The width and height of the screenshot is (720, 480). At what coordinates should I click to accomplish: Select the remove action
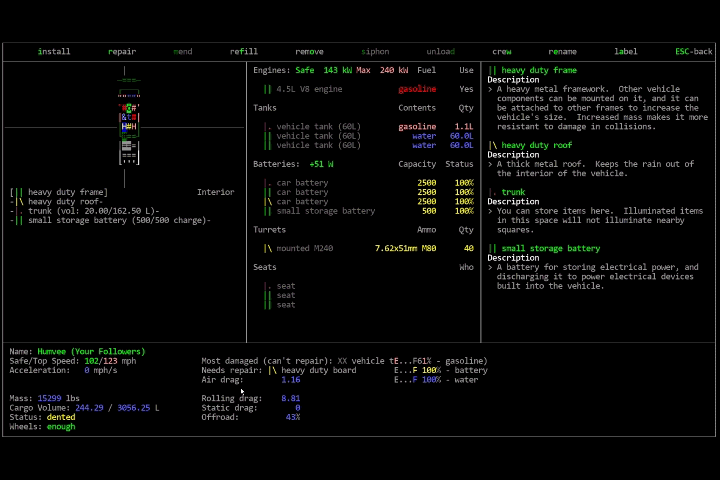pyautogui.click(x=309, y=51)
